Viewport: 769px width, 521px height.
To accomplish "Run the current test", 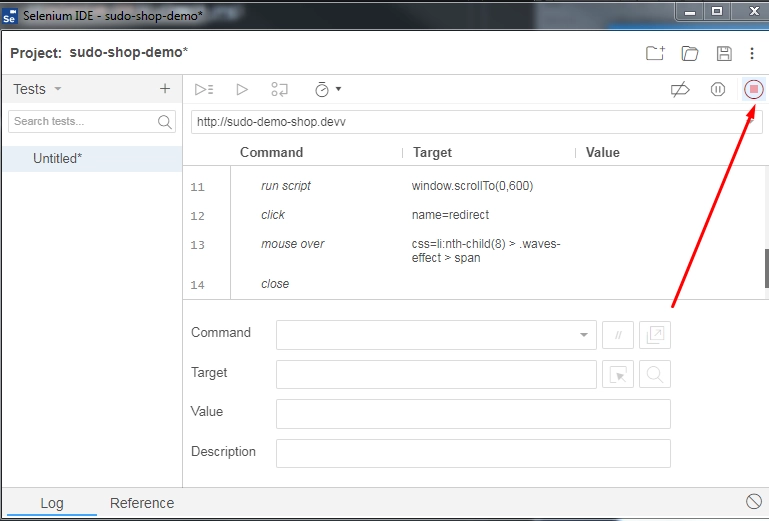I will 242,89.
